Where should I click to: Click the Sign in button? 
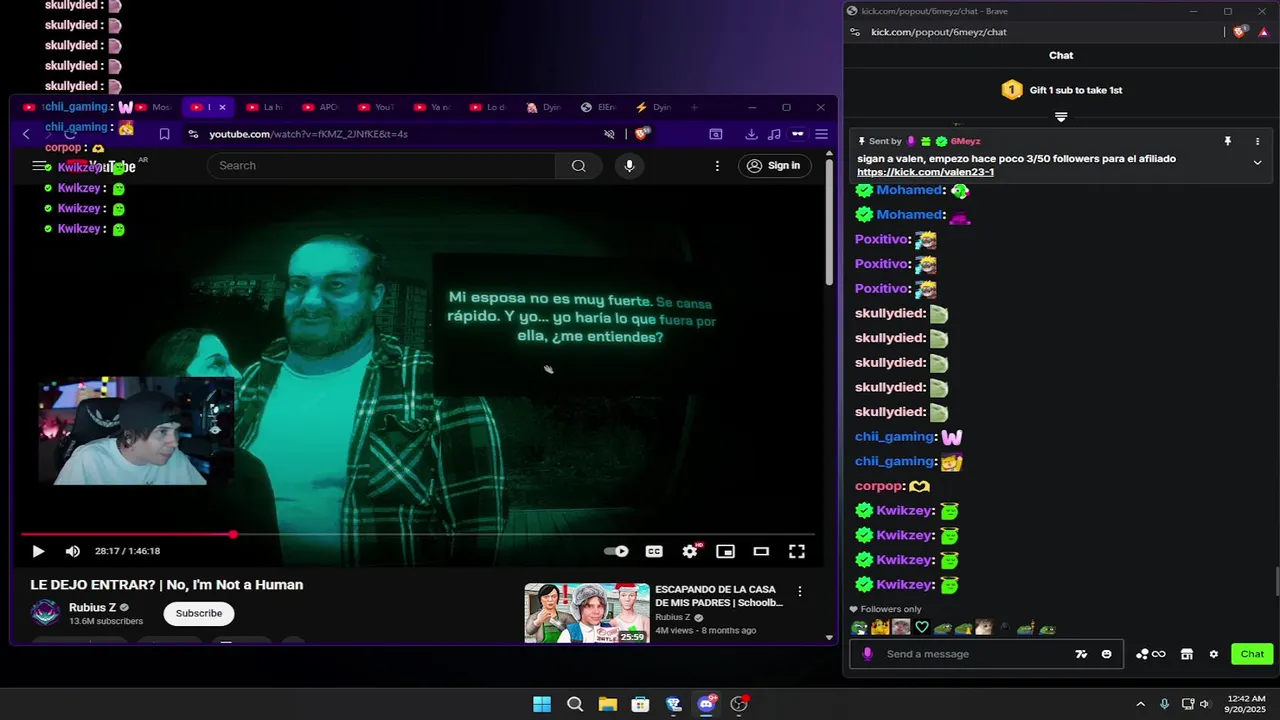pyautogui.click(x=774, y=166)
